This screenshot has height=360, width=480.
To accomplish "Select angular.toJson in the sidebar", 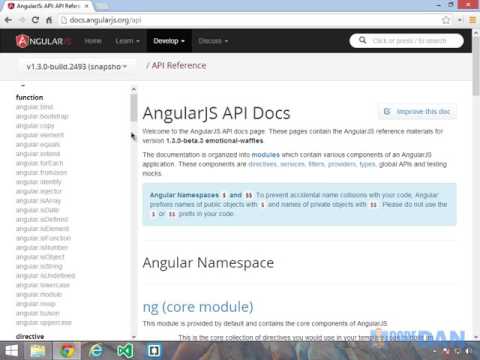I will (38, 313).
